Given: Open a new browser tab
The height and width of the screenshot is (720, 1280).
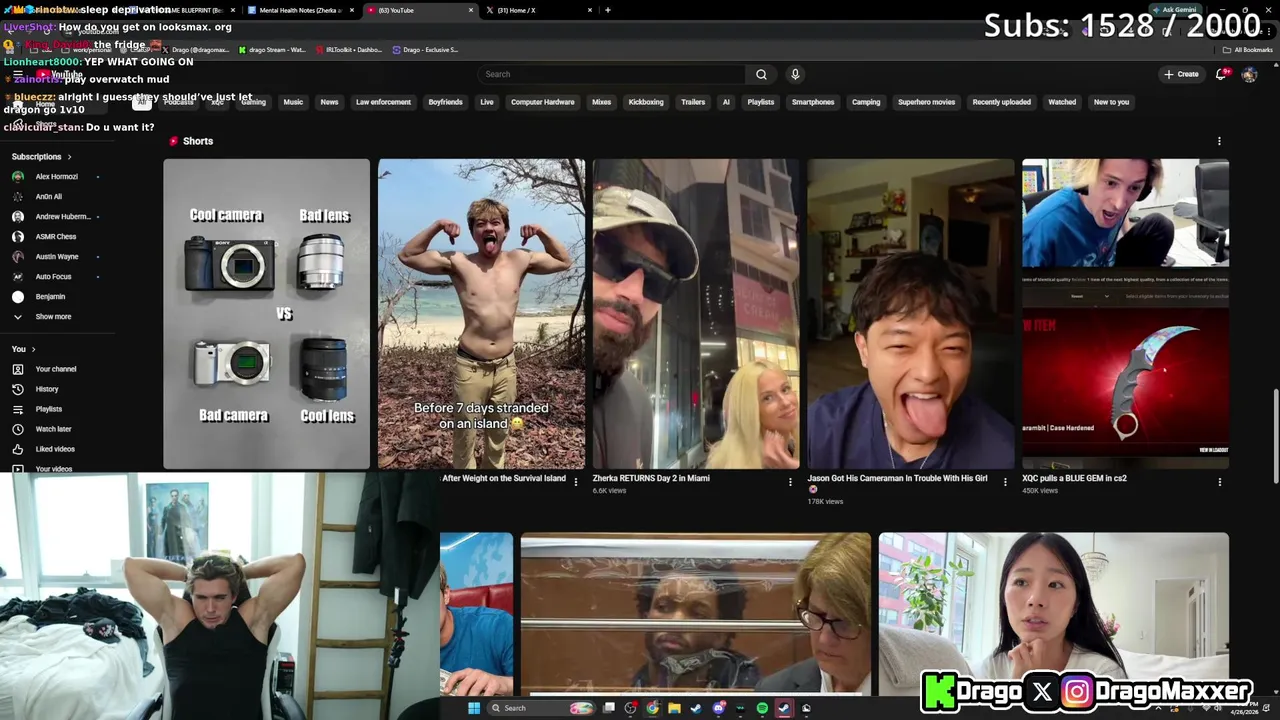Looking at the screenshot, I should [608, 10].
